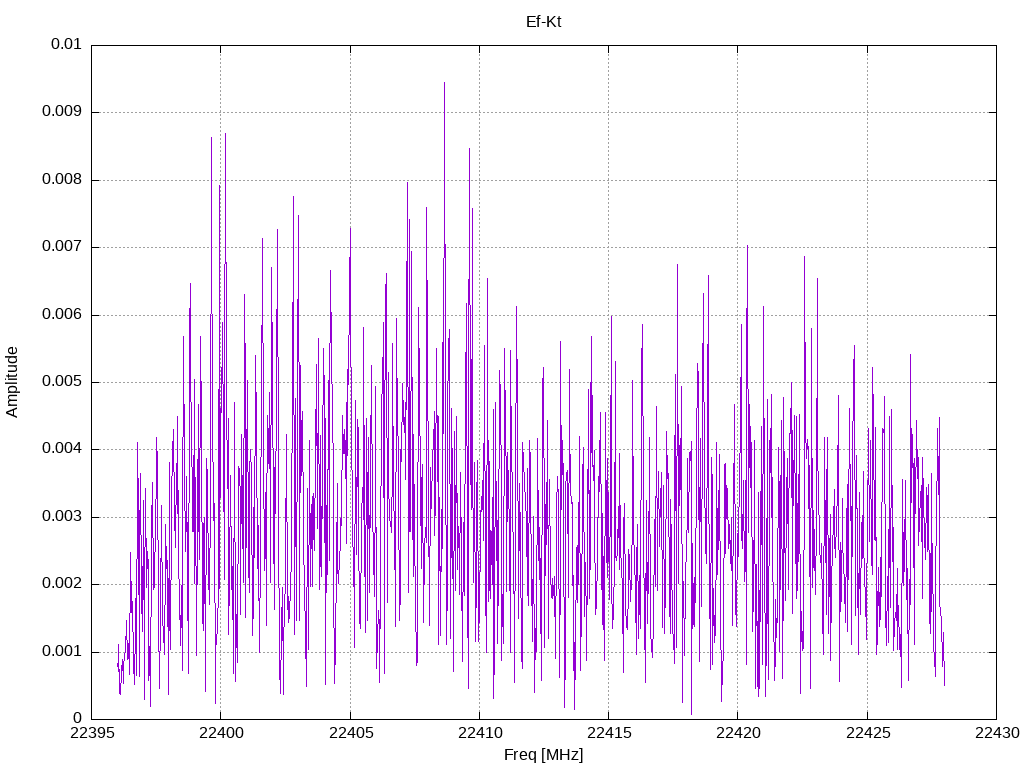The image size is (1024, 768).
Task: Click the 'Amplitude' y-axis label
Action: click(12, 382)
